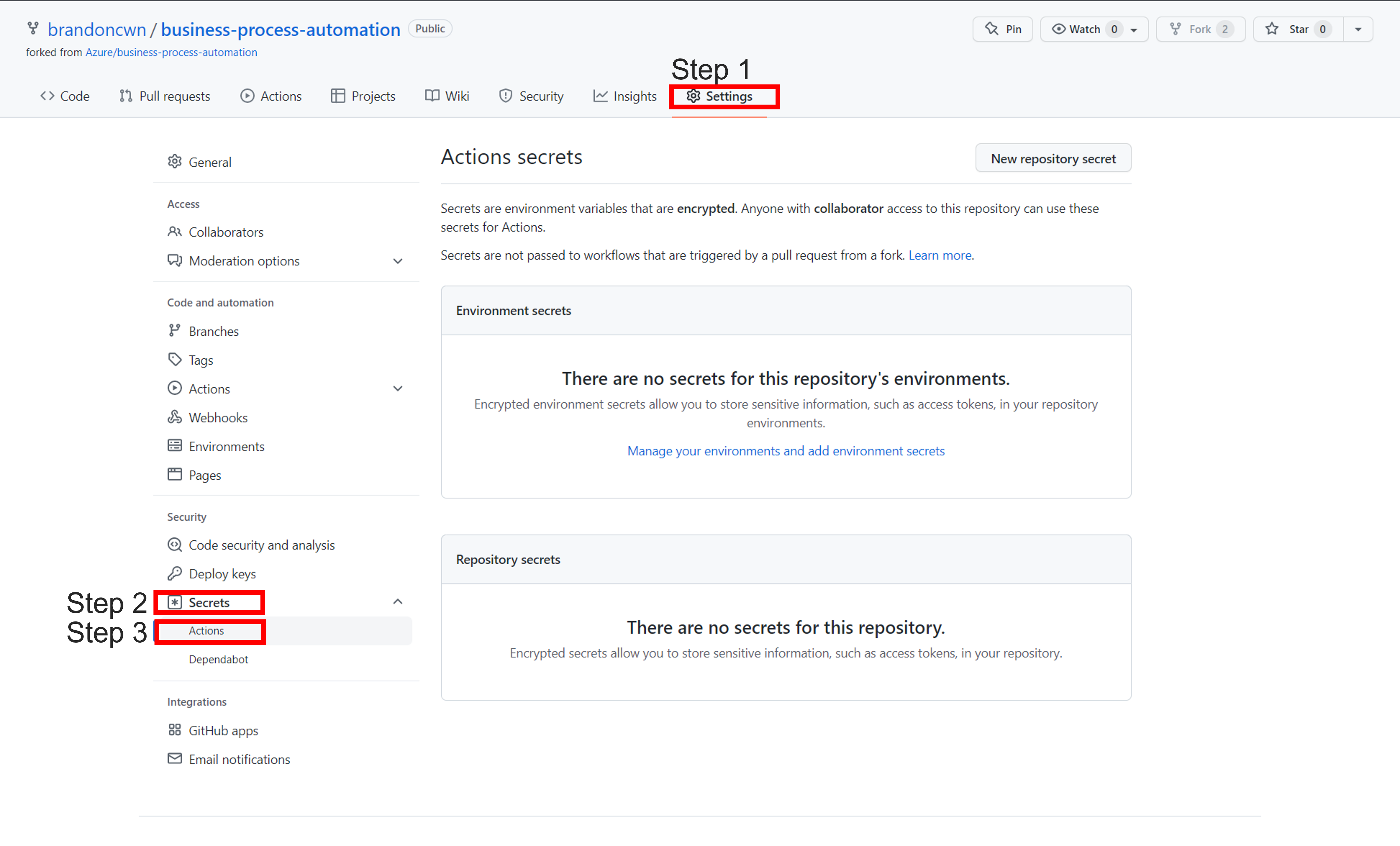Open the Star lists dropdown arrow
This screenshot has height=846, width=1400.
[1358, 29]
